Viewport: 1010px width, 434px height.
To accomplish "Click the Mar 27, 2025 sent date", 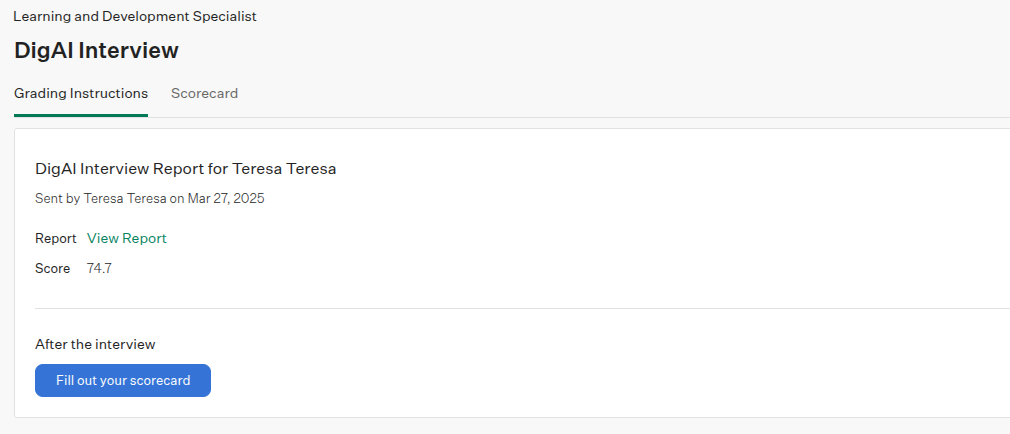I will (x=226, y=198).
